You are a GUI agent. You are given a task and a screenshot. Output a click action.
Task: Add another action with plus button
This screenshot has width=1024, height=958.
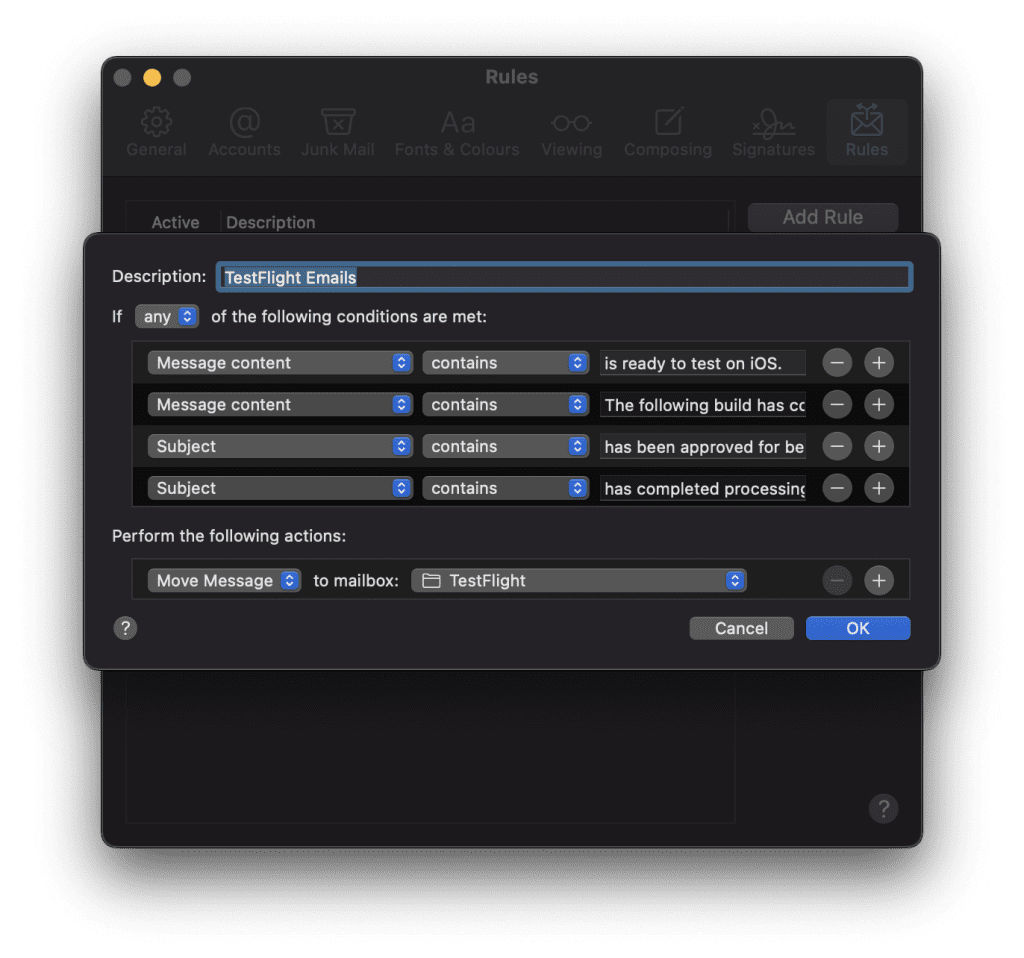click(x=879, y=581)
